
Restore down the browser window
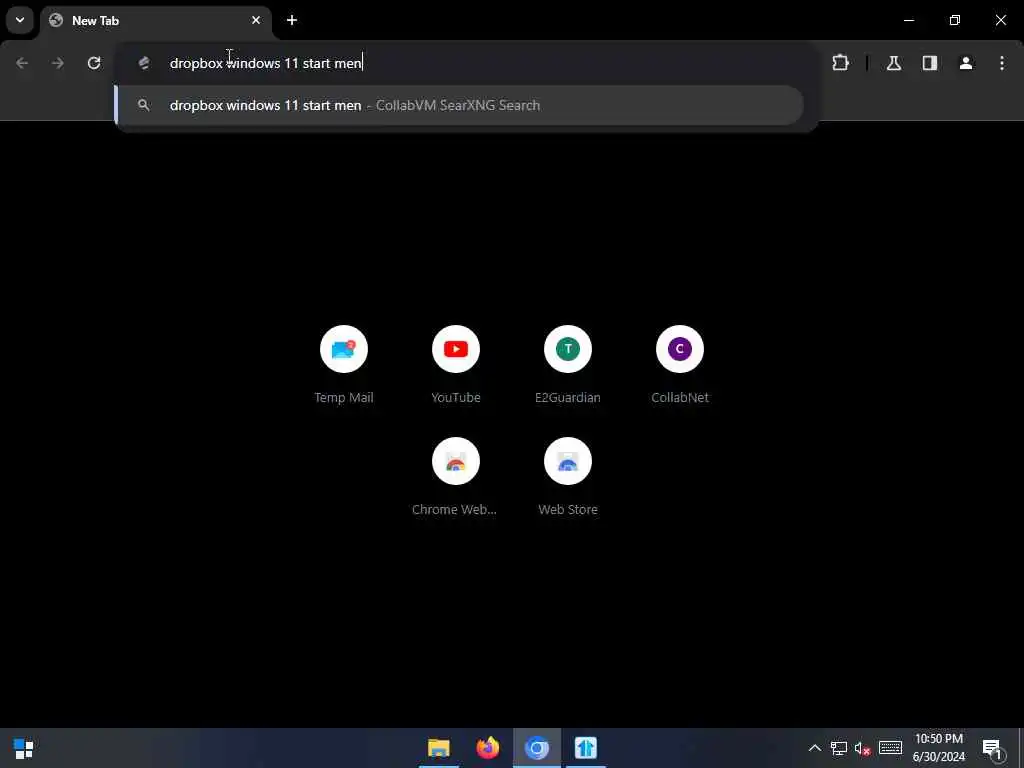[955, 20]
